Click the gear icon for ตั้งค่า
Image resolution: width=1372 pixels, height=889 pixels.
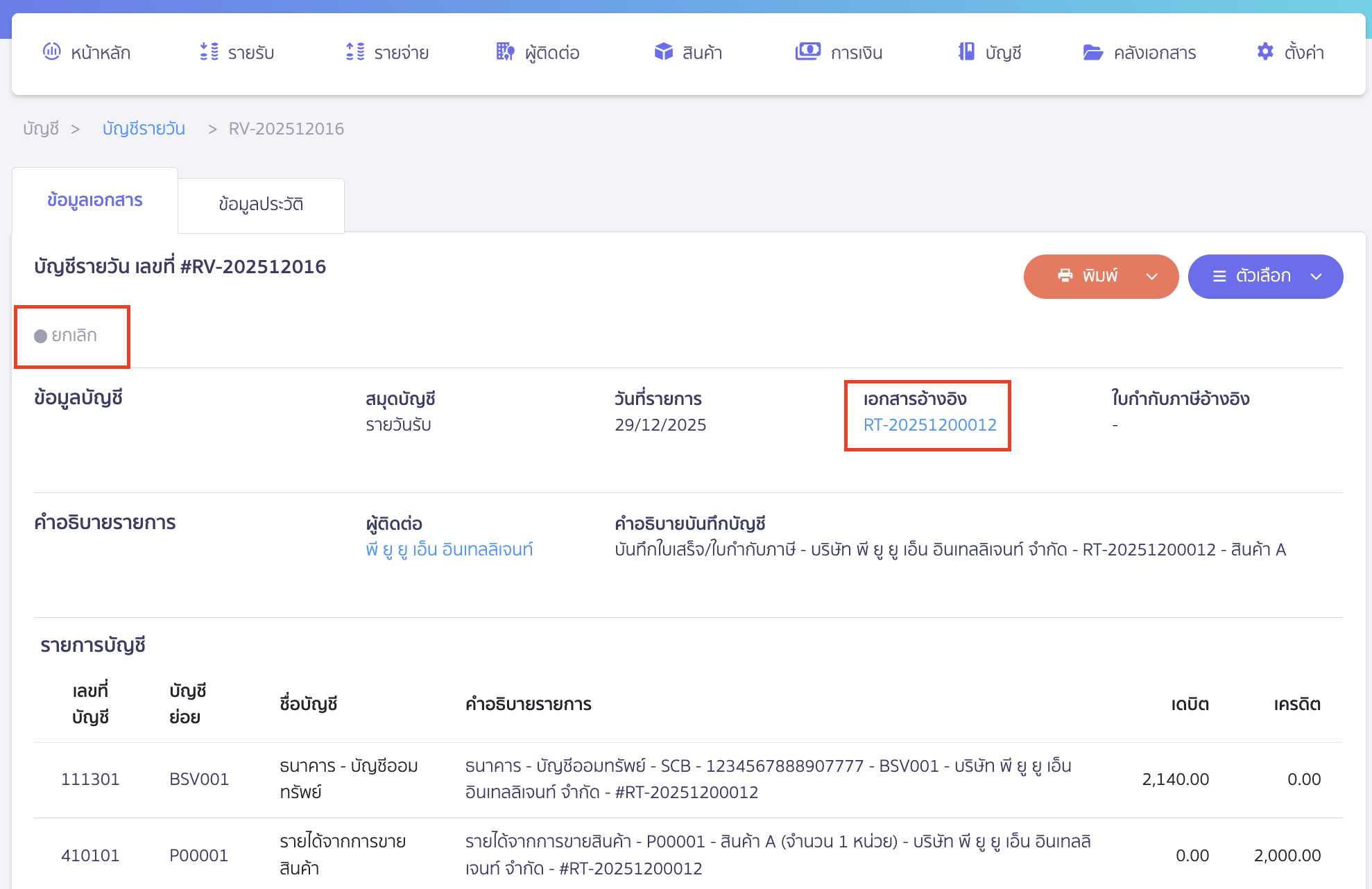[1265, 52]
